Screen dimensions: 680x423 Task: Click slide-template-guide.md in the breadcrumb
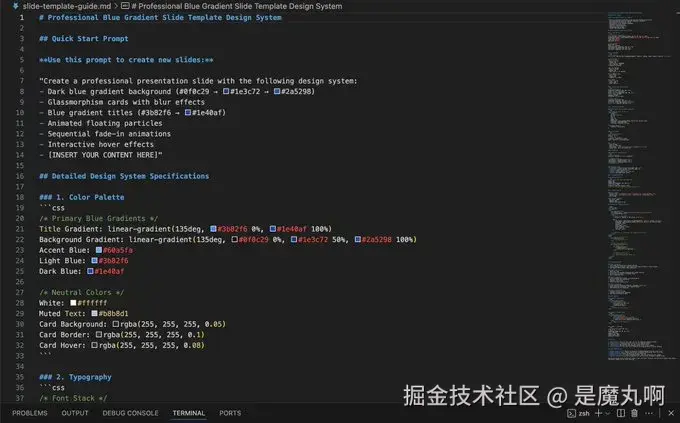(x=67, y=6)
